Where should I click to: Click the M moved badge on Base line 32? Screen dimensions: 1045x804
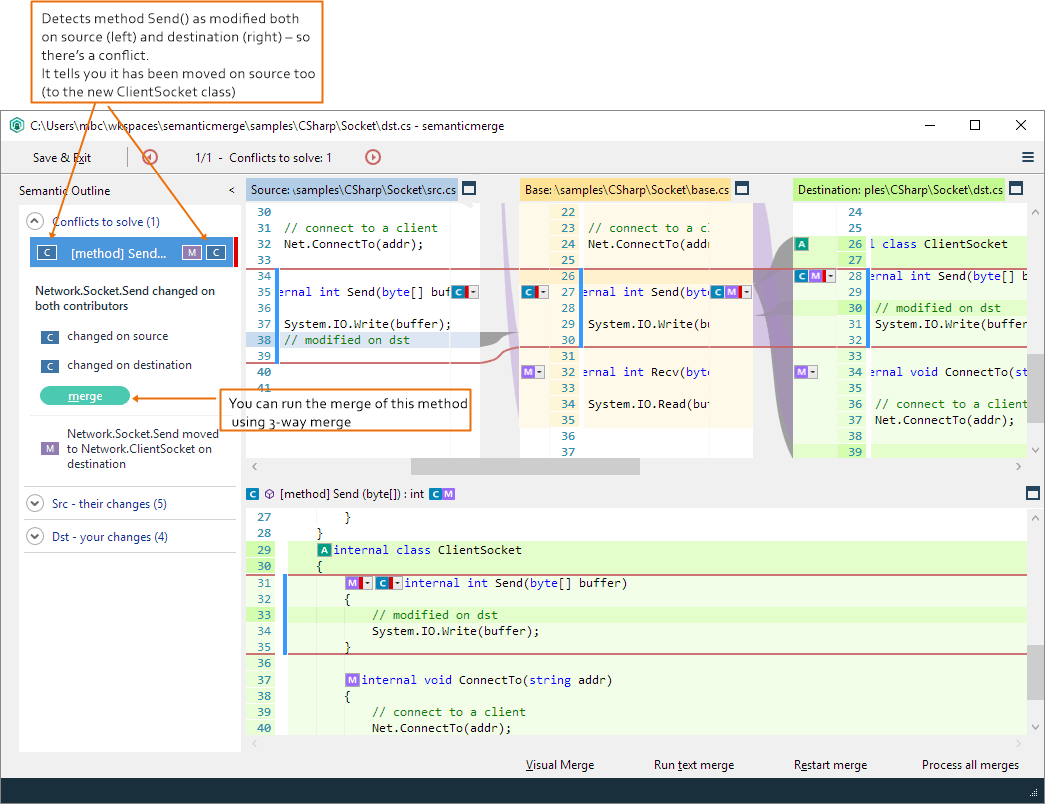[x=528, y=372]
